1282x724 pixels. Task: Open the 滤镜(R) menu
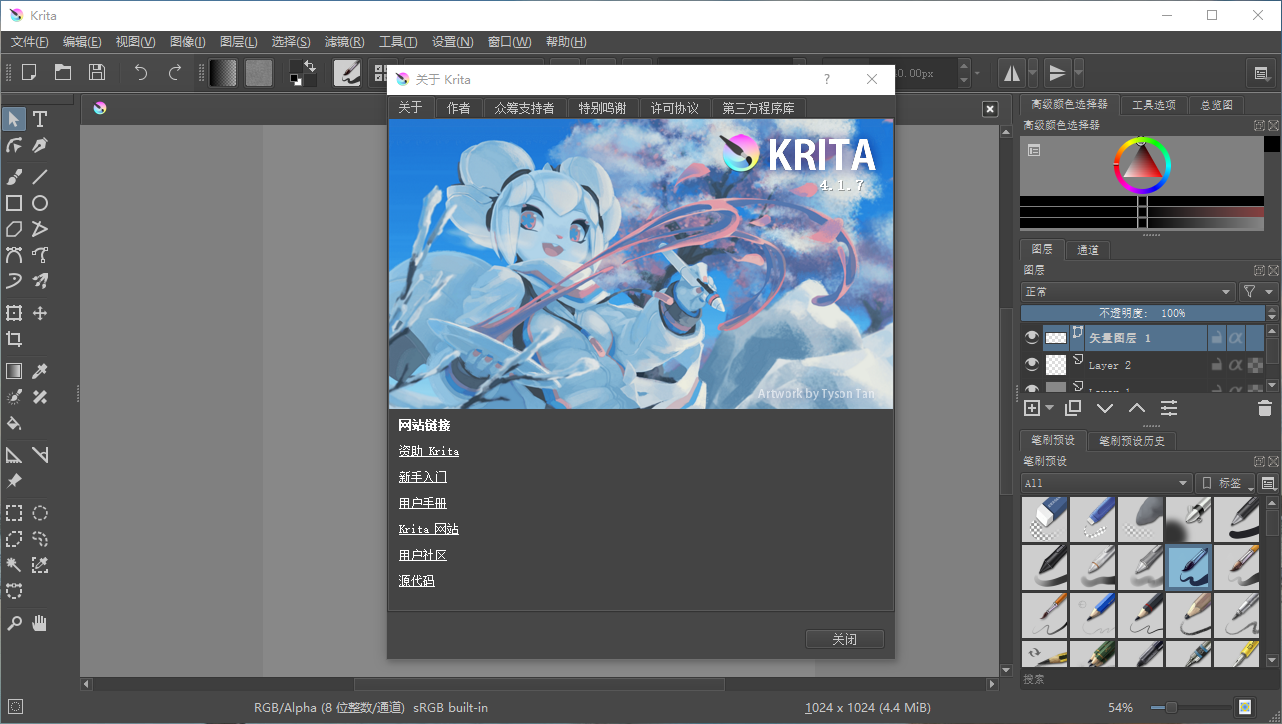[345, 42]
